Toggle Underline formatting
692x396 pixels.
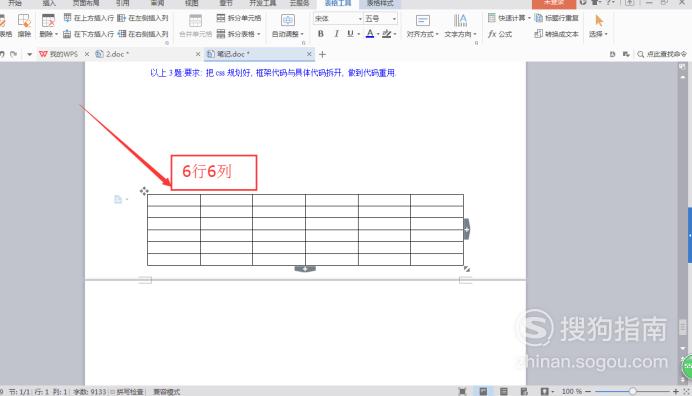pyautogui.click(x=350, y=34)
